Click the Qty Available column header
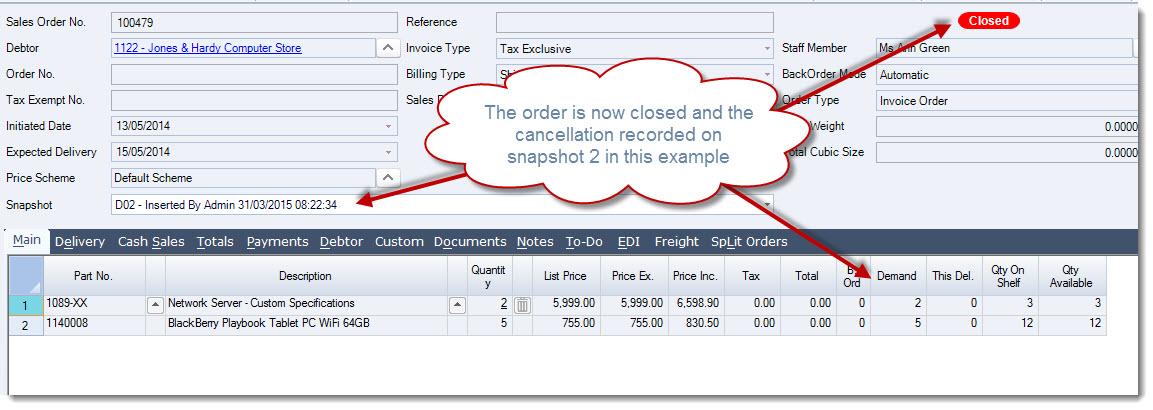The width and height of the screenshot is (1153, 410). [x=1071, y=276]
